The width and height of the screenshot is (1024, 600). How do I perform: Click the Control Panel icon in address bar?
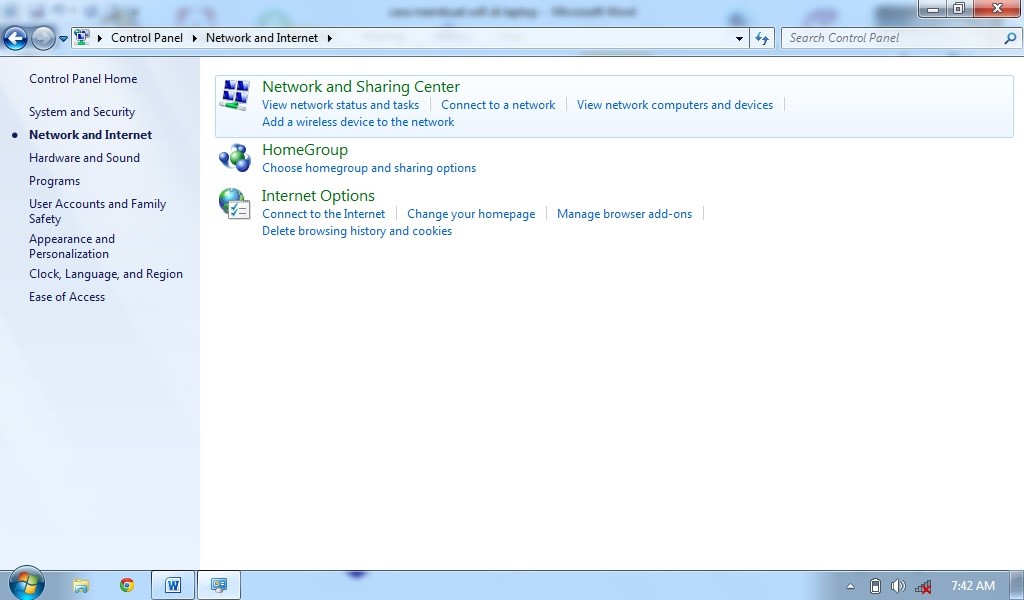coord(82,38)
